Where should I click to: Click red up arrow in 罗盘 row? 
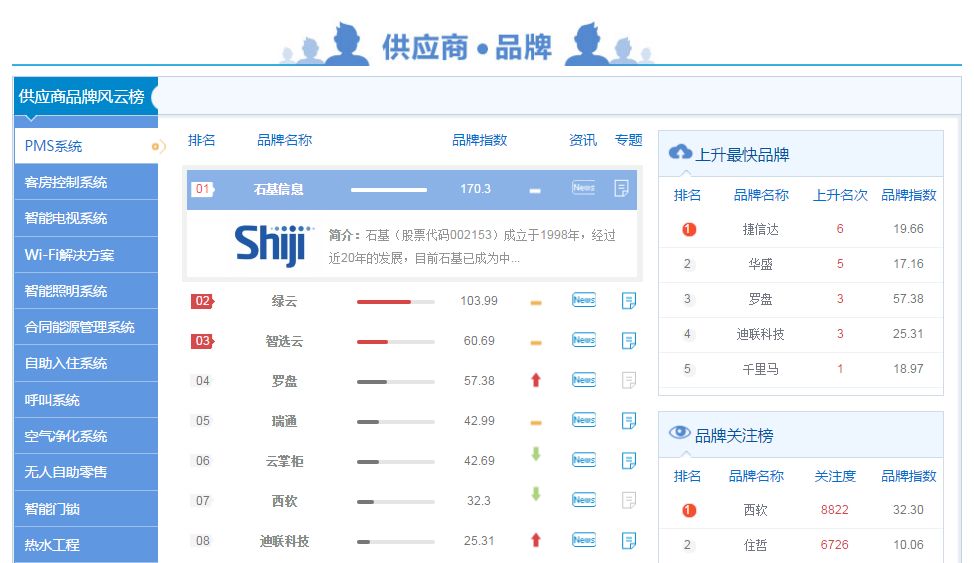(536, 380)
